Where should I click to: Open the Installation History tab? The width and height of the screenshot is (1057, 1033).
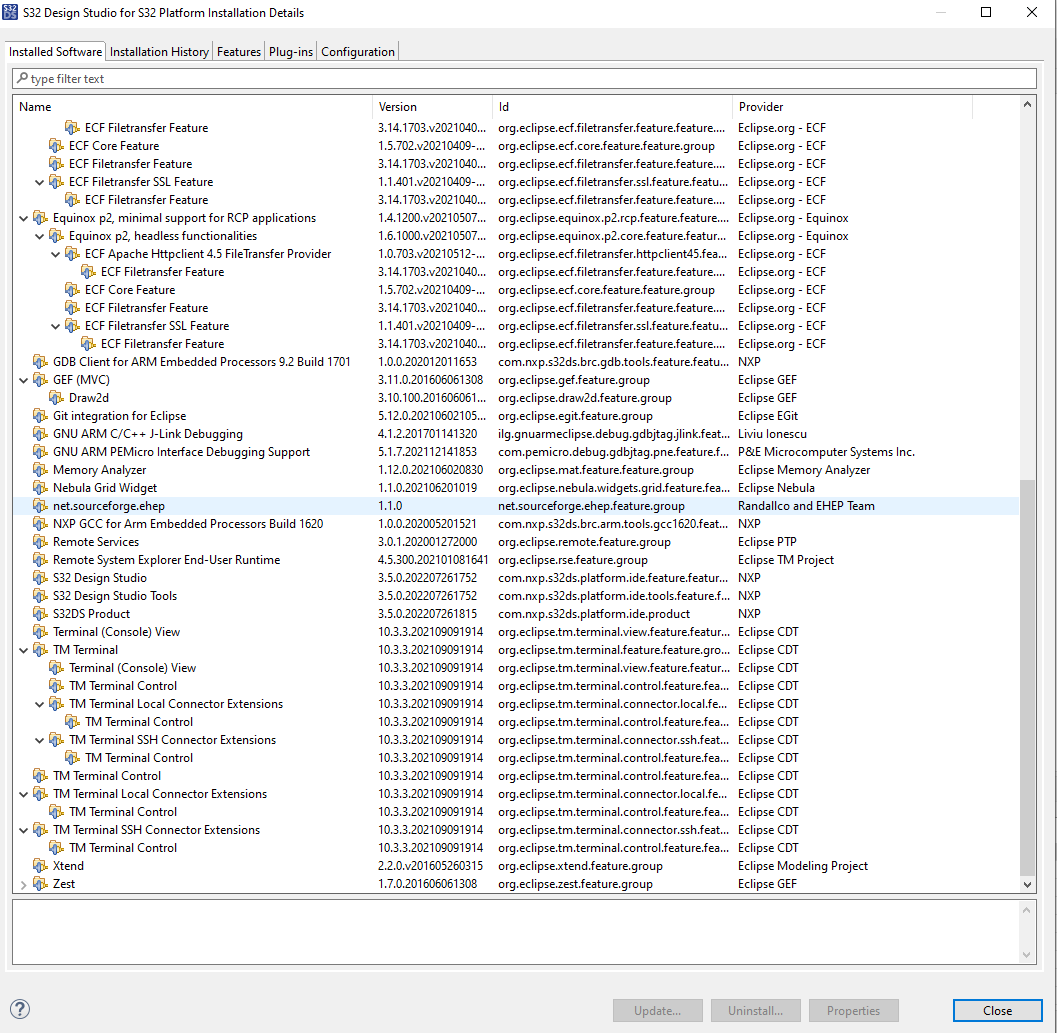pos(159,51)
